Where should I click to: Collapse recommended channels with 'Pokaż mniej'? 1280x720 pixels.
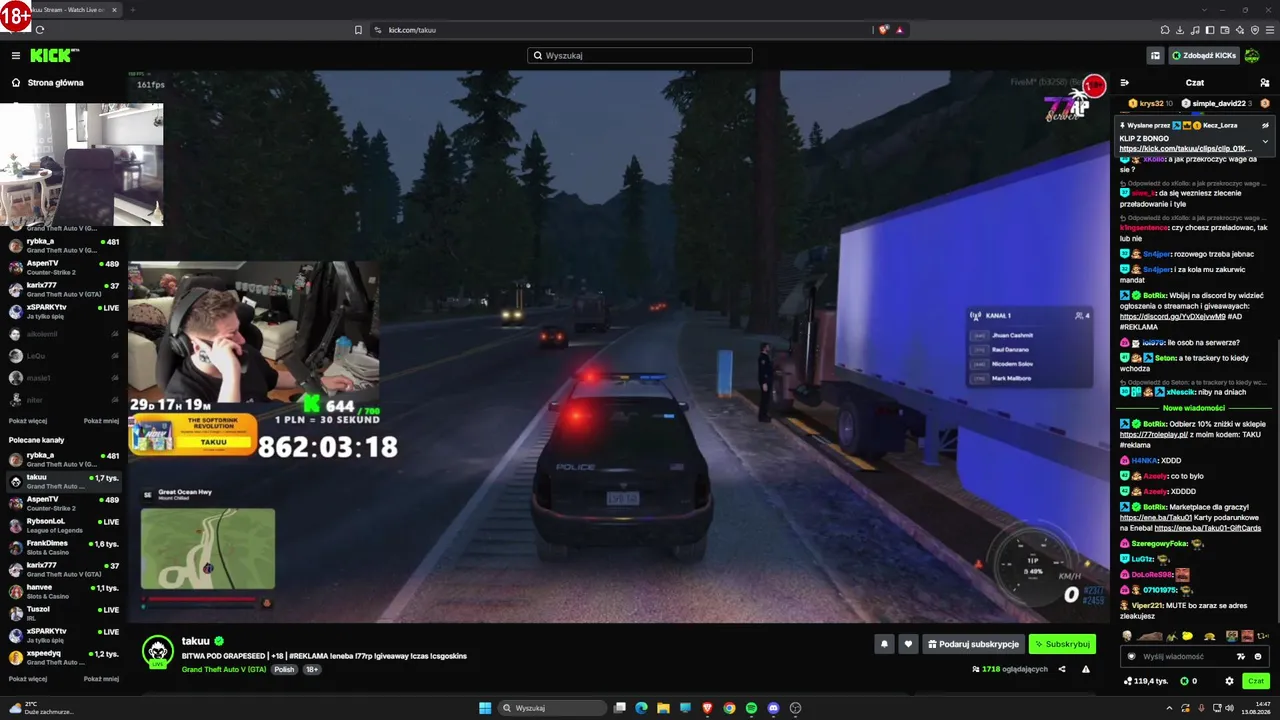(x=101, y=678)
